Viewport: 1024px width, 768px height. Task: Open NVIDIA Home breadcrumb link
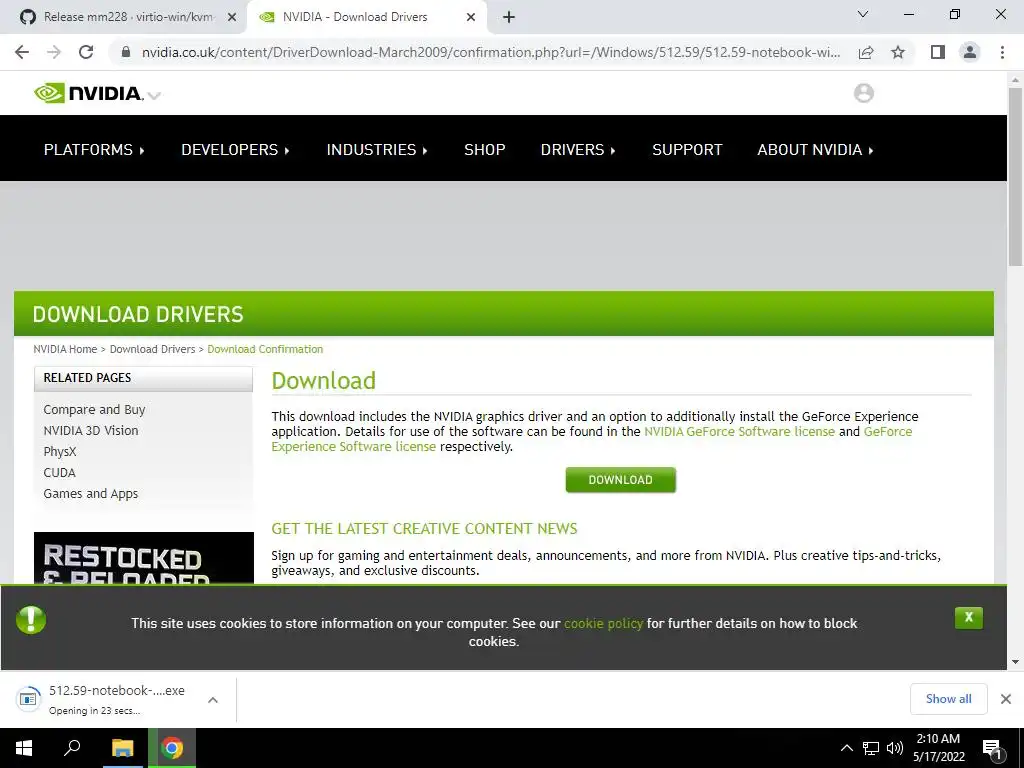click(x=65, y=349)
